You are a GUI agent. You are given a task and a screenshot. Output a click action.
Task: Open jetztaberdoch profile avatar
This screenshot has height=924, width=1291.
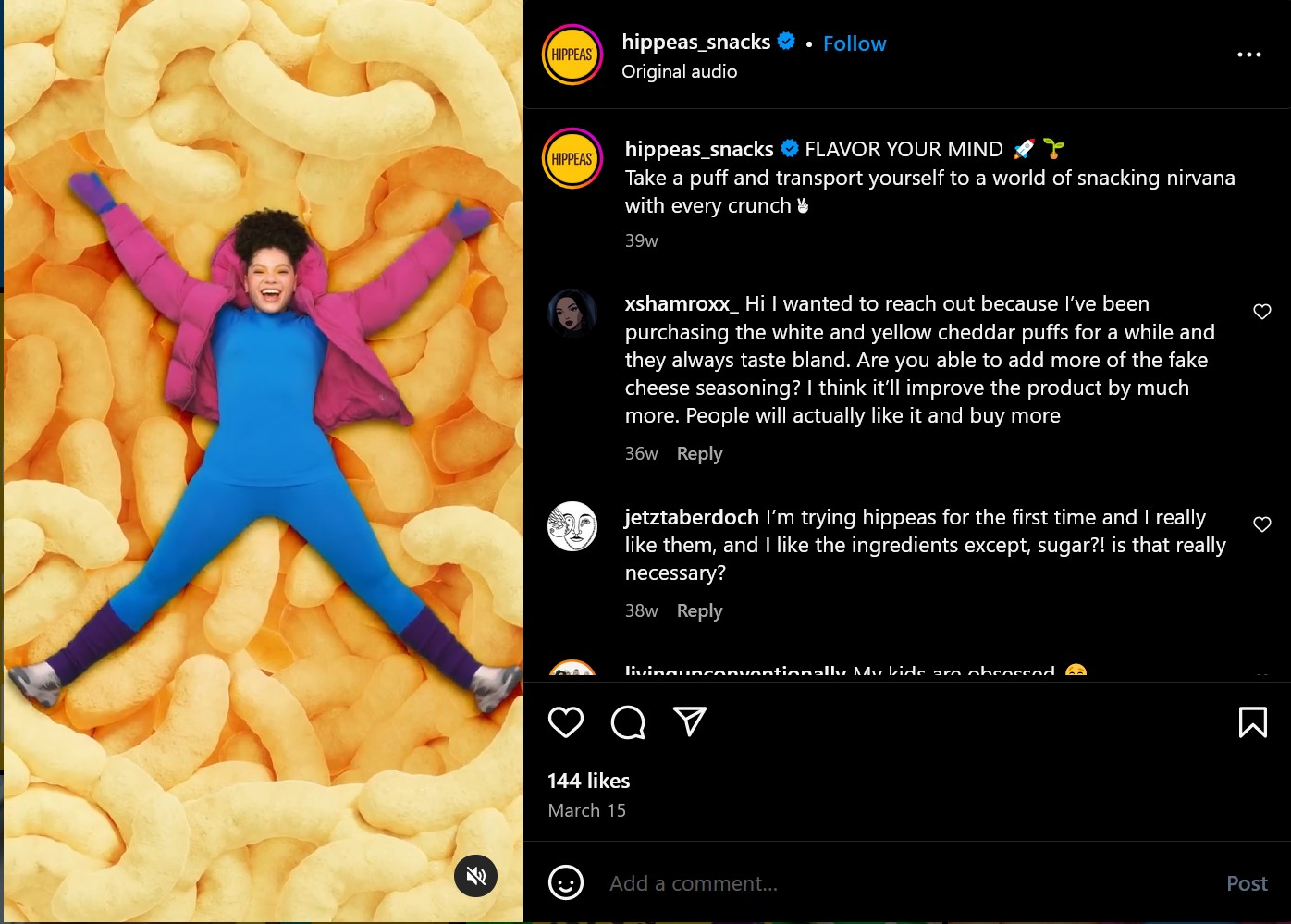point(572,526)
